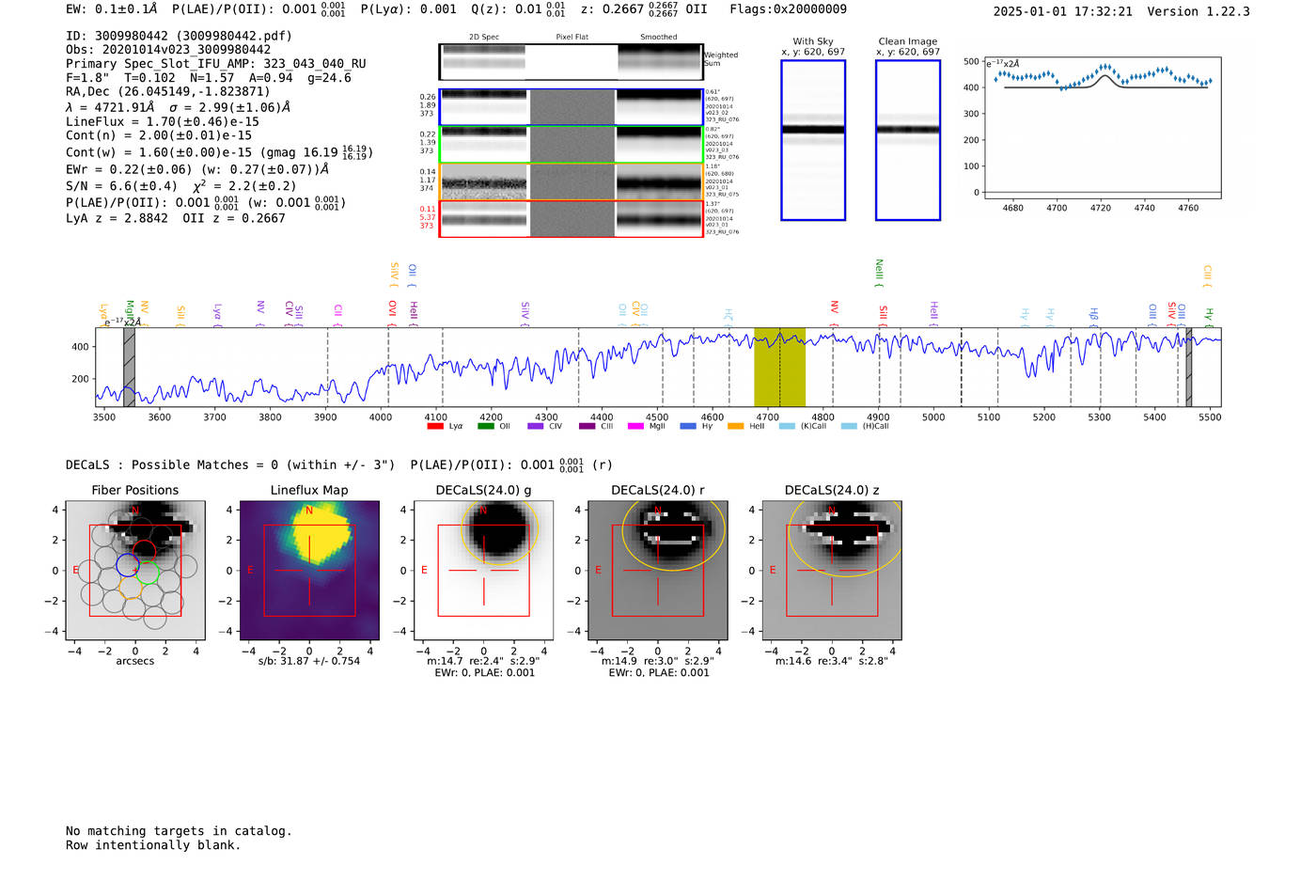Screen dimensions: 1316x896
Task: Click the Primary Spec_Slot_IFU_AMP text line
Action: [216, 64]
